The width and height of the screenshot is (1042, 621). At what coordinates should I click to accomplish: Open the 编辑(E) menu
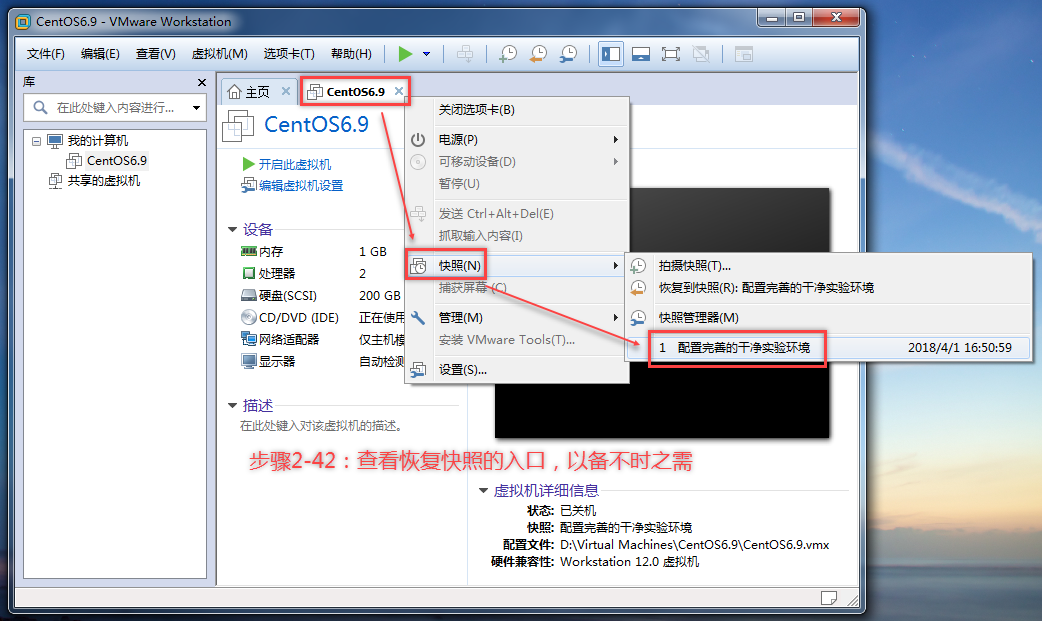click(100, 54)
